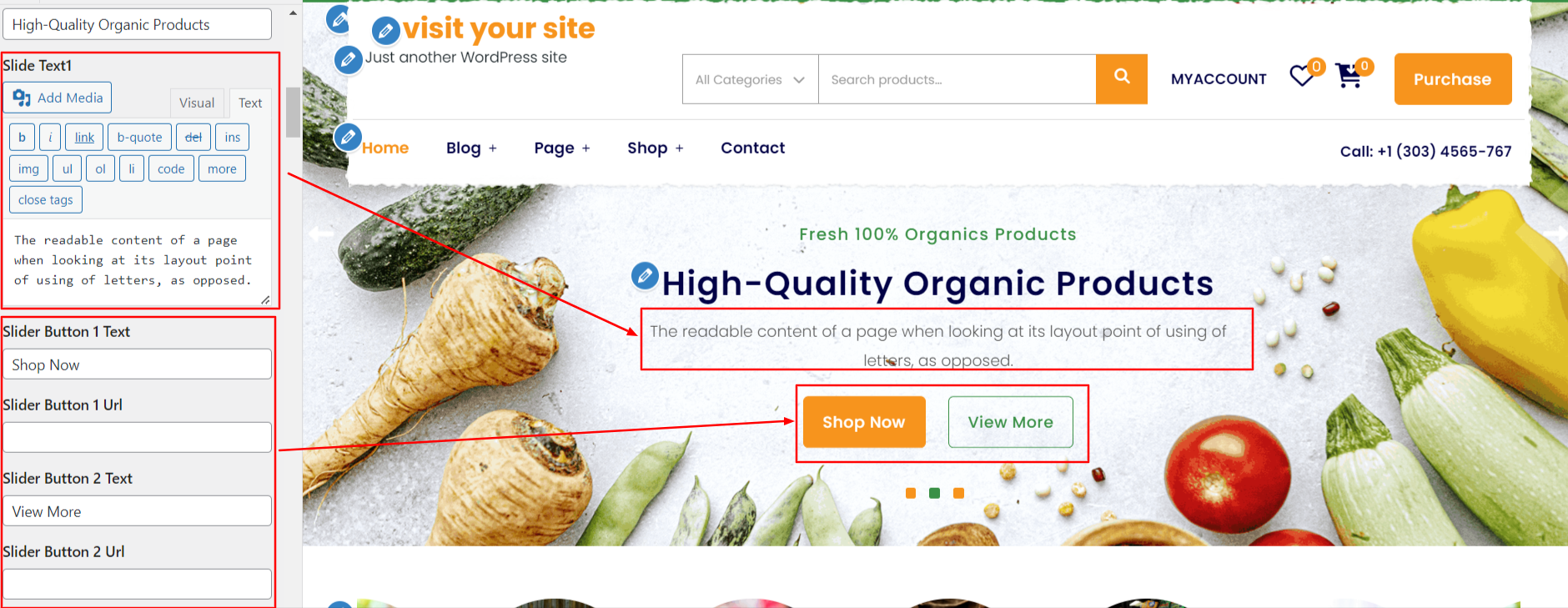The image size is (1568, 608).
Task: Click the Slider Button 1 Url field
Action: point(138,437)
